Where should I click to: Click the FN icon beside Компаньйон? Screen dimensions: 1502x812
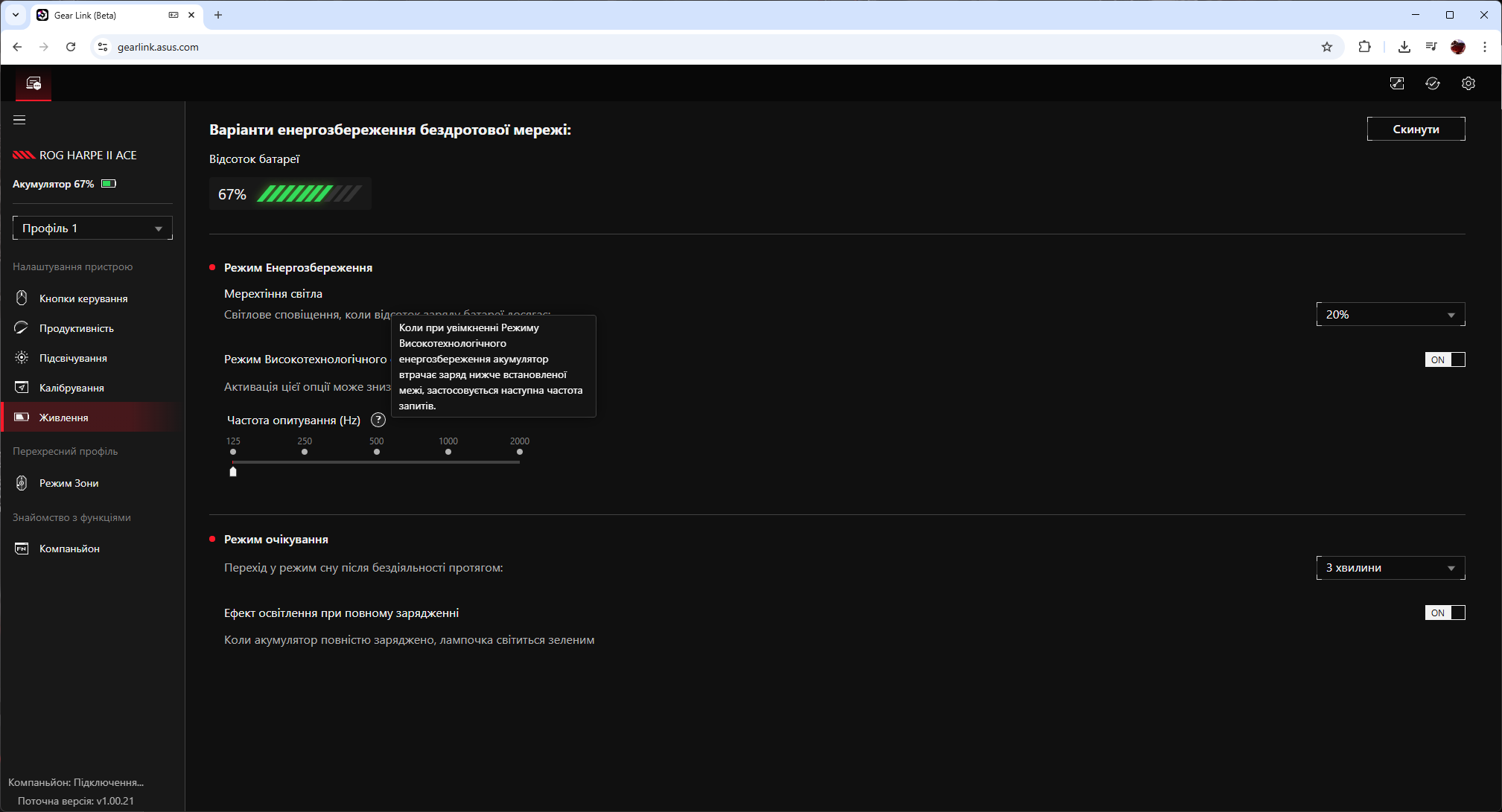tap(22, 549)
